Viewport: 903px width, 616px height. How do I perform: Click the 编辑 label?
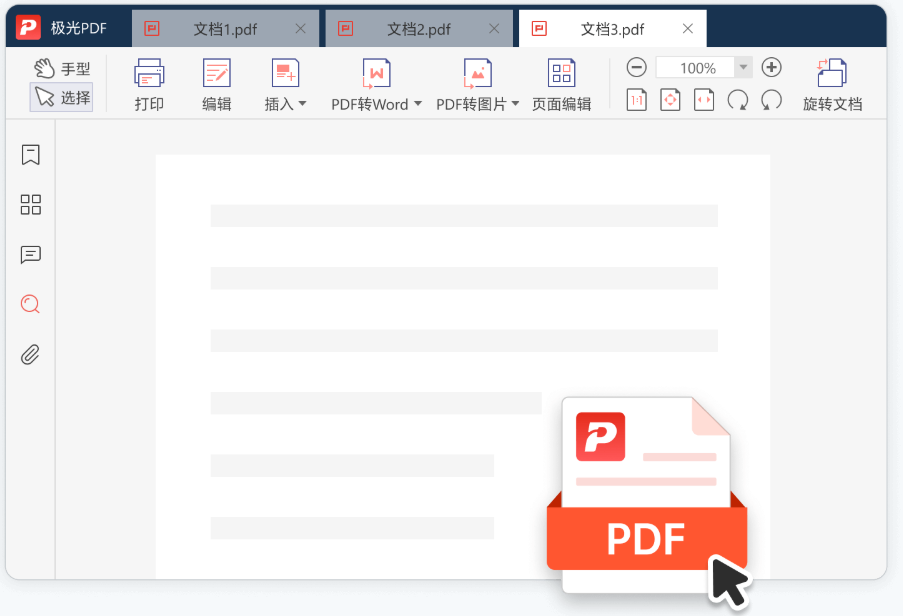[217, 104]
